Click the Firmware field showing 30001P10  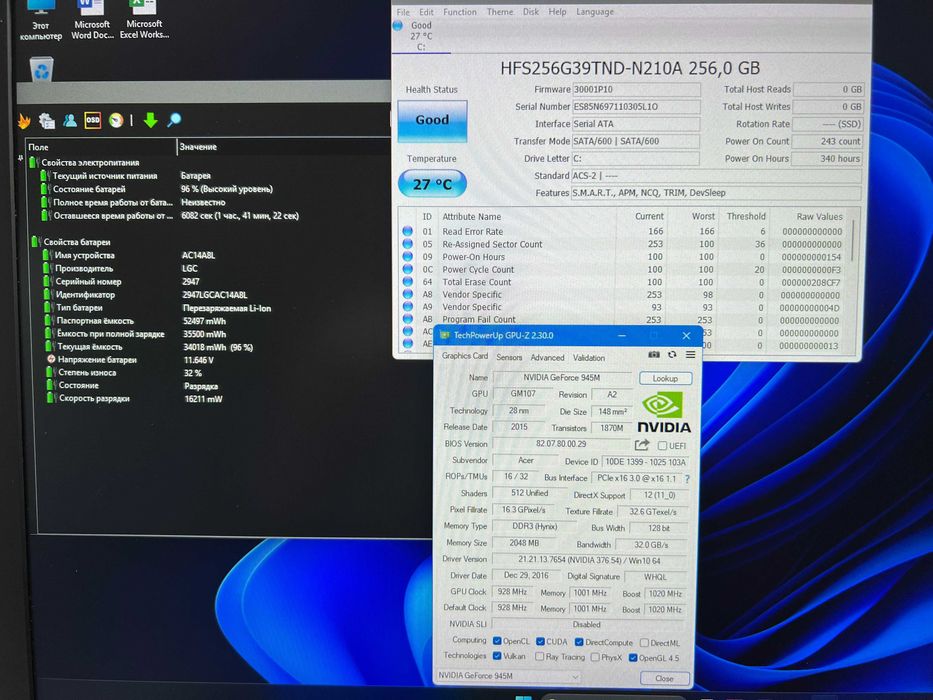tap(636, 89)
